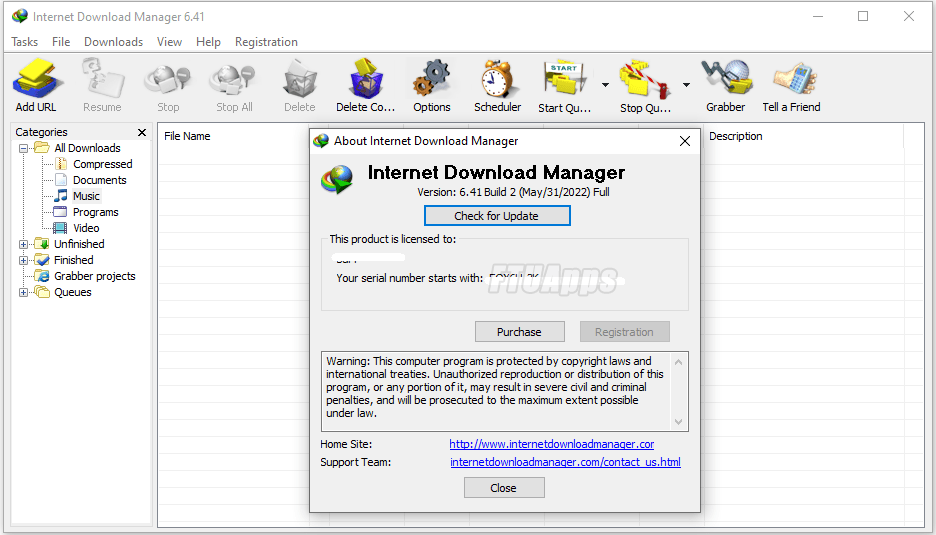Maximize the main IDM window
Image resolution: width=936 pixels, height=535 pixels.
click(x=863, y=16)
